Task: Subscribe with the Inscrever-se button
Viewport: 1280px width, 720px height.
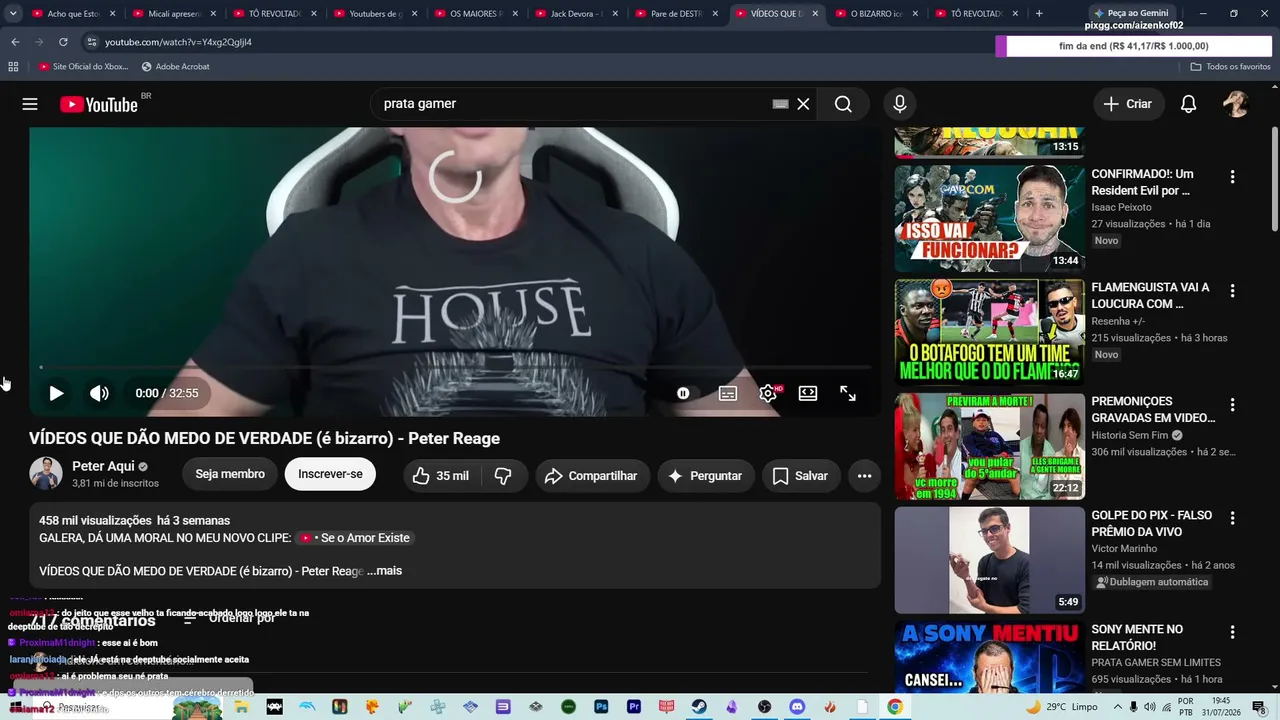Action: click(330, 474)
